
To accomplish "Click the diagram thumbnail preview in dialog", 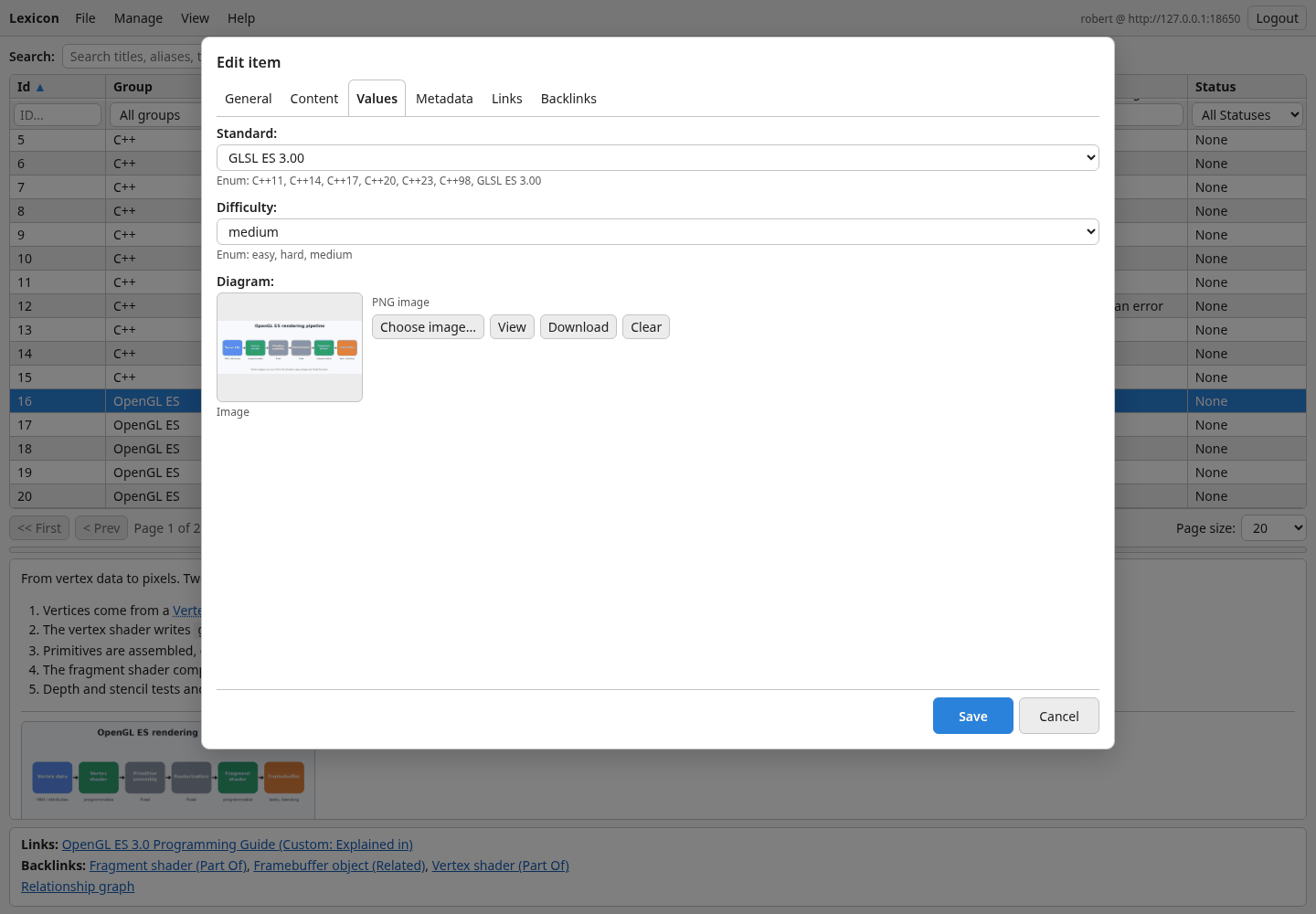I will click(290, 347).
